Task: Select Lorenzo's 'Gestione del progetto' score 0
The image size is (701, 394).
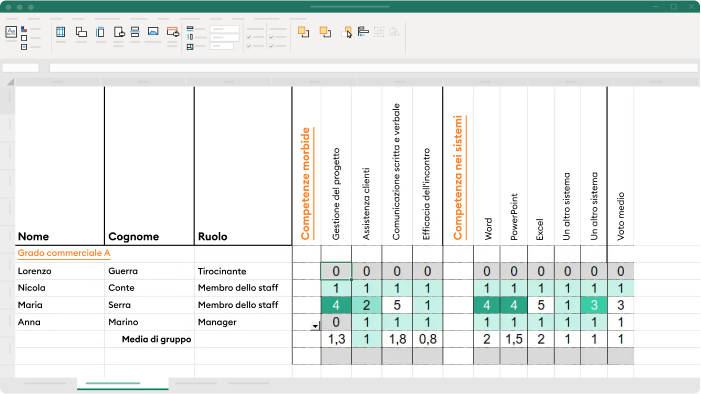Action: 336,271
